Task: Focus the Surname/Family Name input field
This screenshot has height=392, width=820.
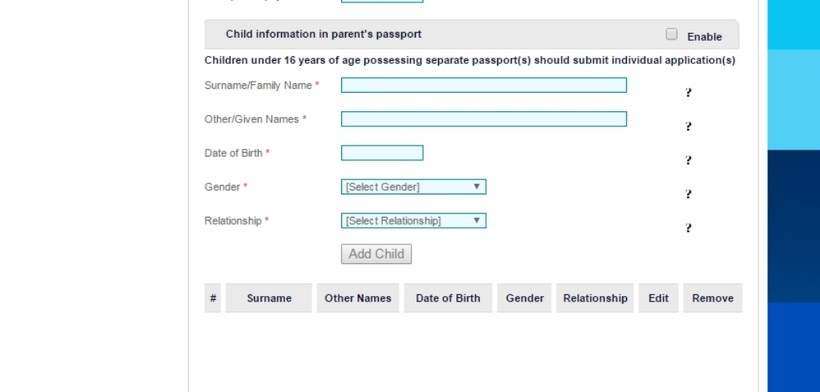Action: [x=484, y=85]
